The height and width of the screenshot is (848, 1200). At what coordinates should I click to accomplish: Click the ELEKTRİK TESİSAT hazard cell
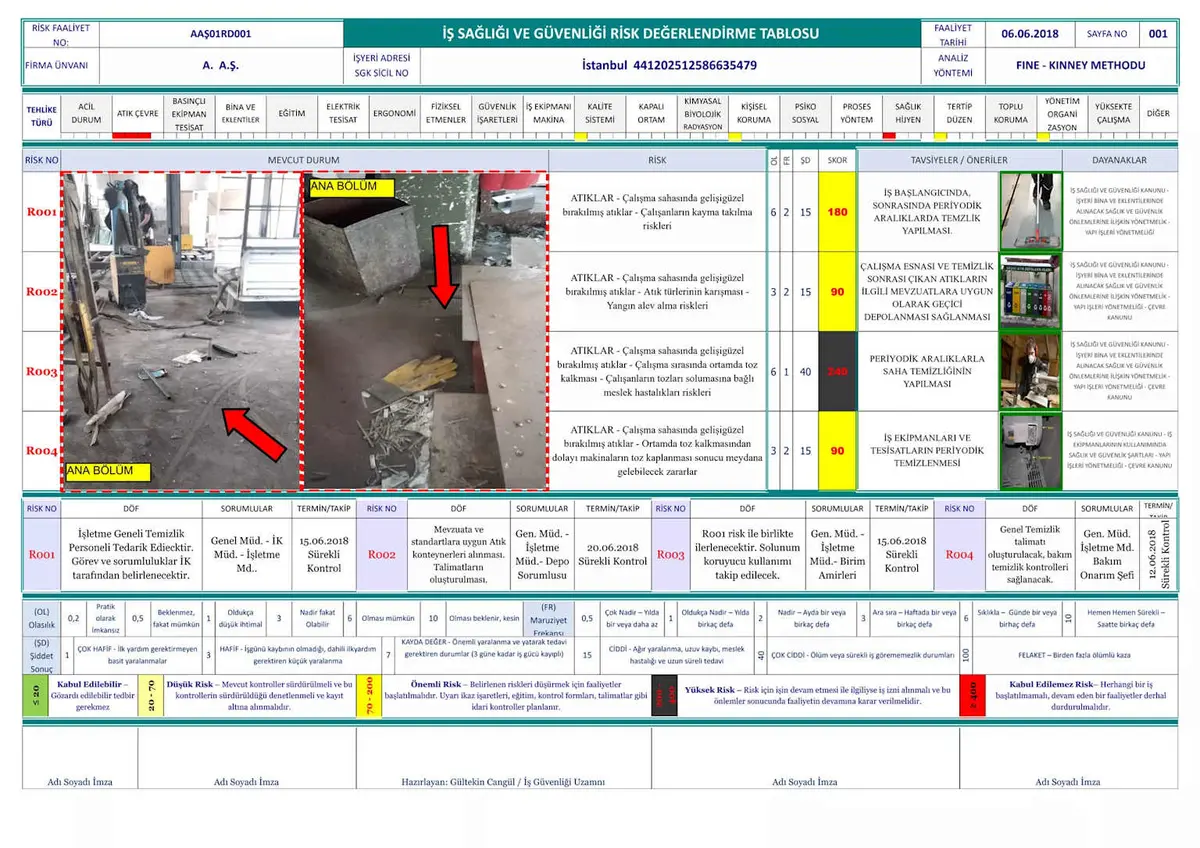(x=343, y=113)
